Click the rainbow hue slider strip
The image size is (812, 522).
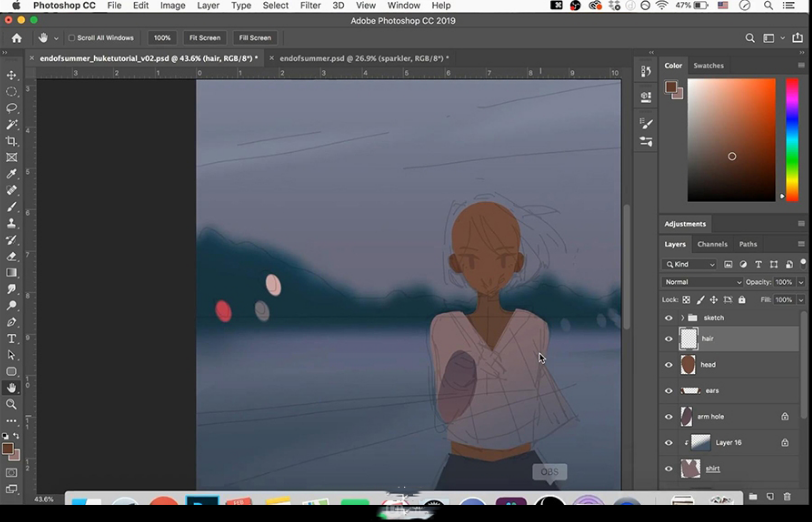(792, 140)
